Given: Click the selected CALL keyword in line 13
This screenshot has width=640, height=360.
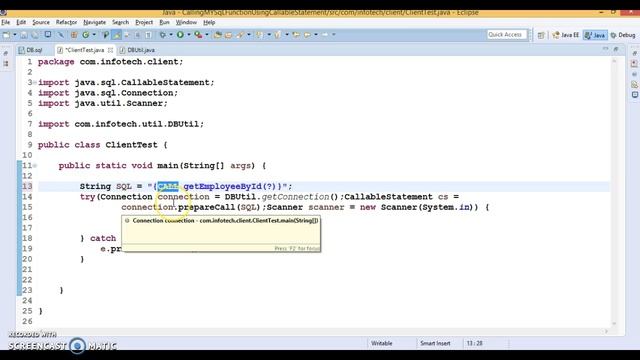Looking at the screenshot, I should click(168, 187).
